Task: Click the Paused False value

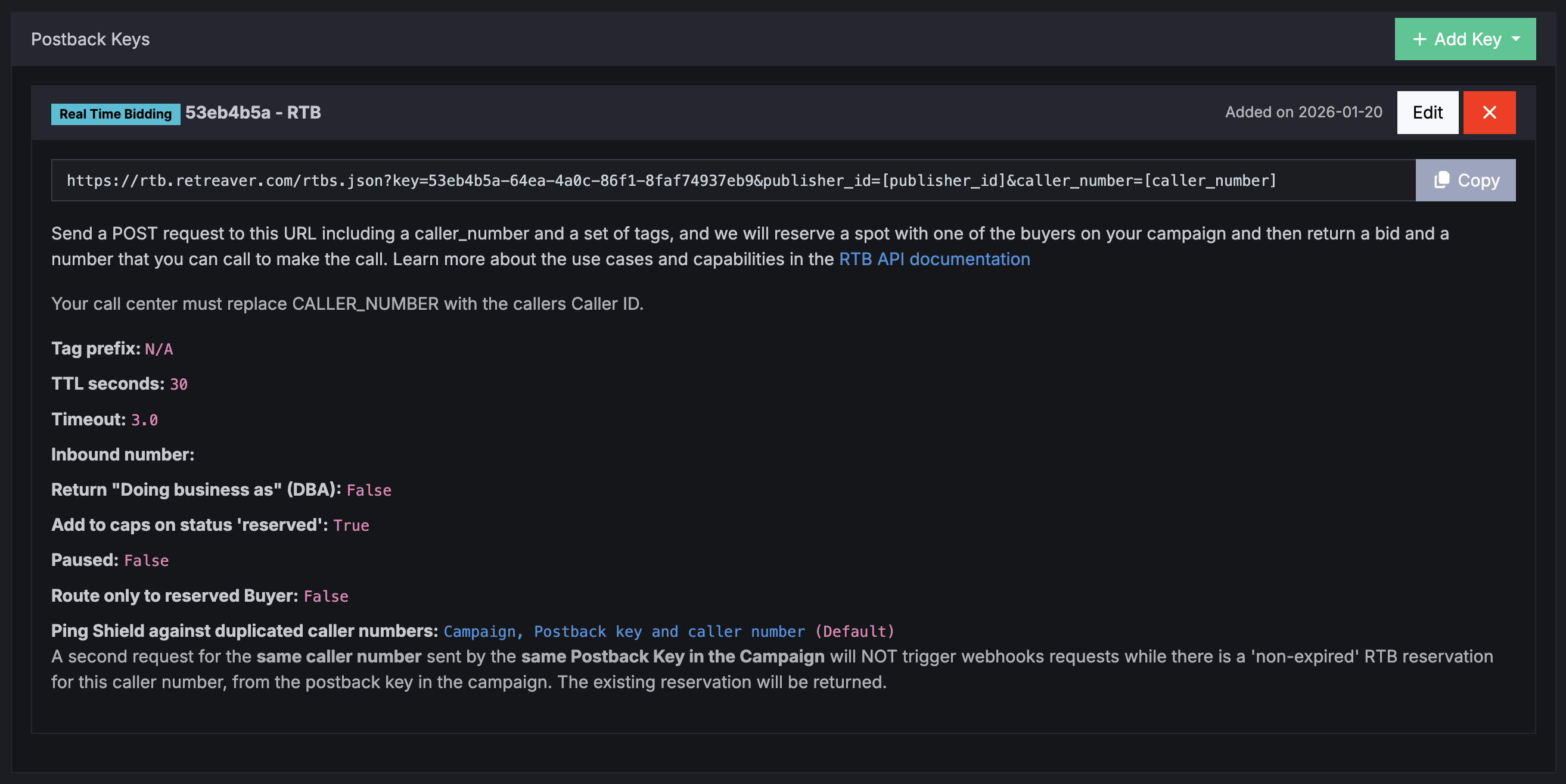Action: click(x=147, y=561)
